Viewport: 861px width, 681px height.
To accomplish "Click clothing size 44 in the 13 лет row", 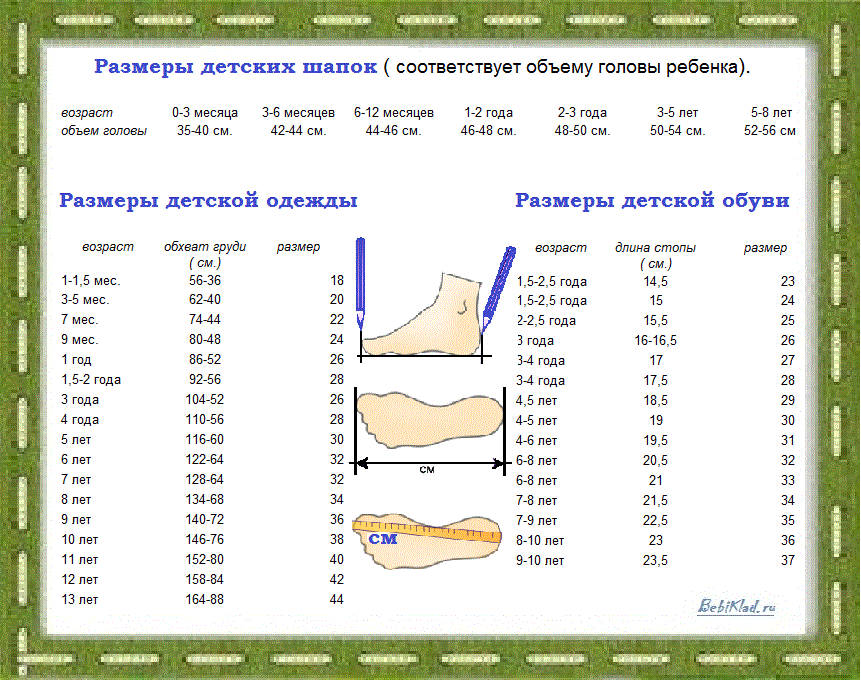I will tap(337, 600).
